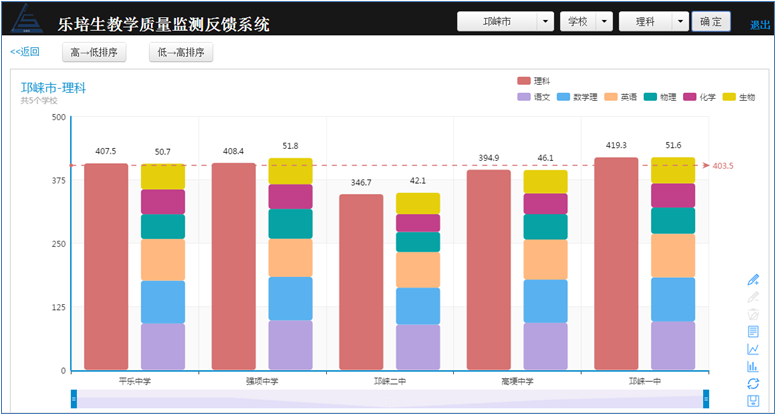Hide the 生物 legend series
Viewport: 775px width, 415px height.
(x=738, y=97)
